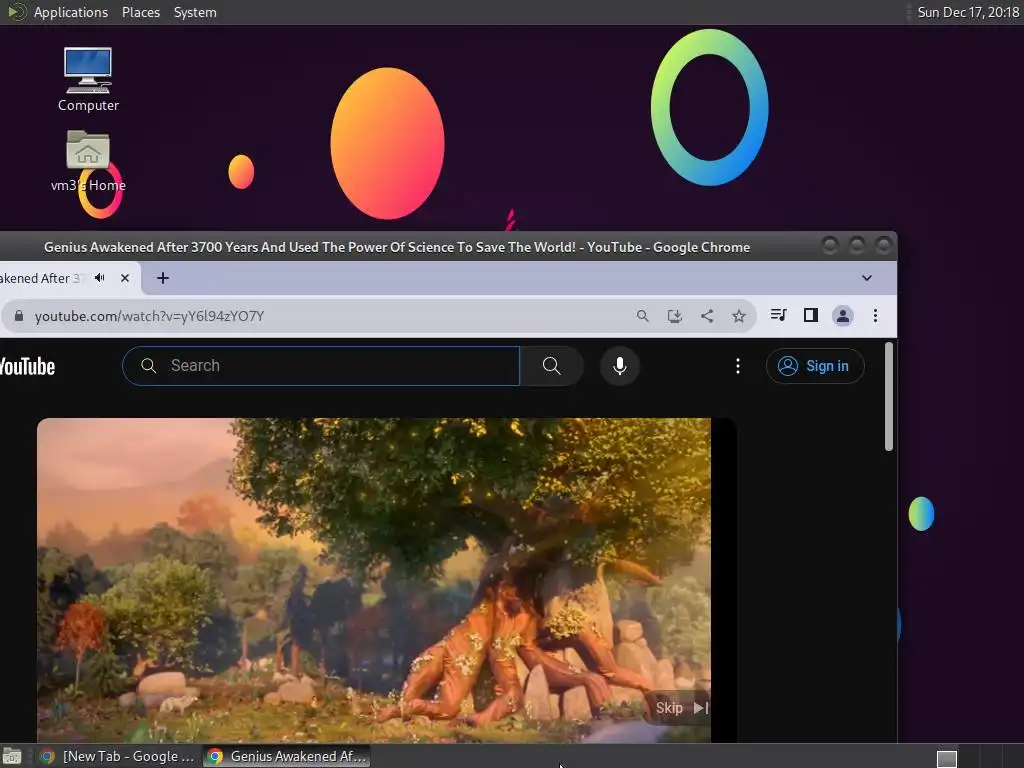This screenshot has height=768, width=1024.
Task: Switch to New Tab - Google Chrome taskbar window
Action: (118, 756)
